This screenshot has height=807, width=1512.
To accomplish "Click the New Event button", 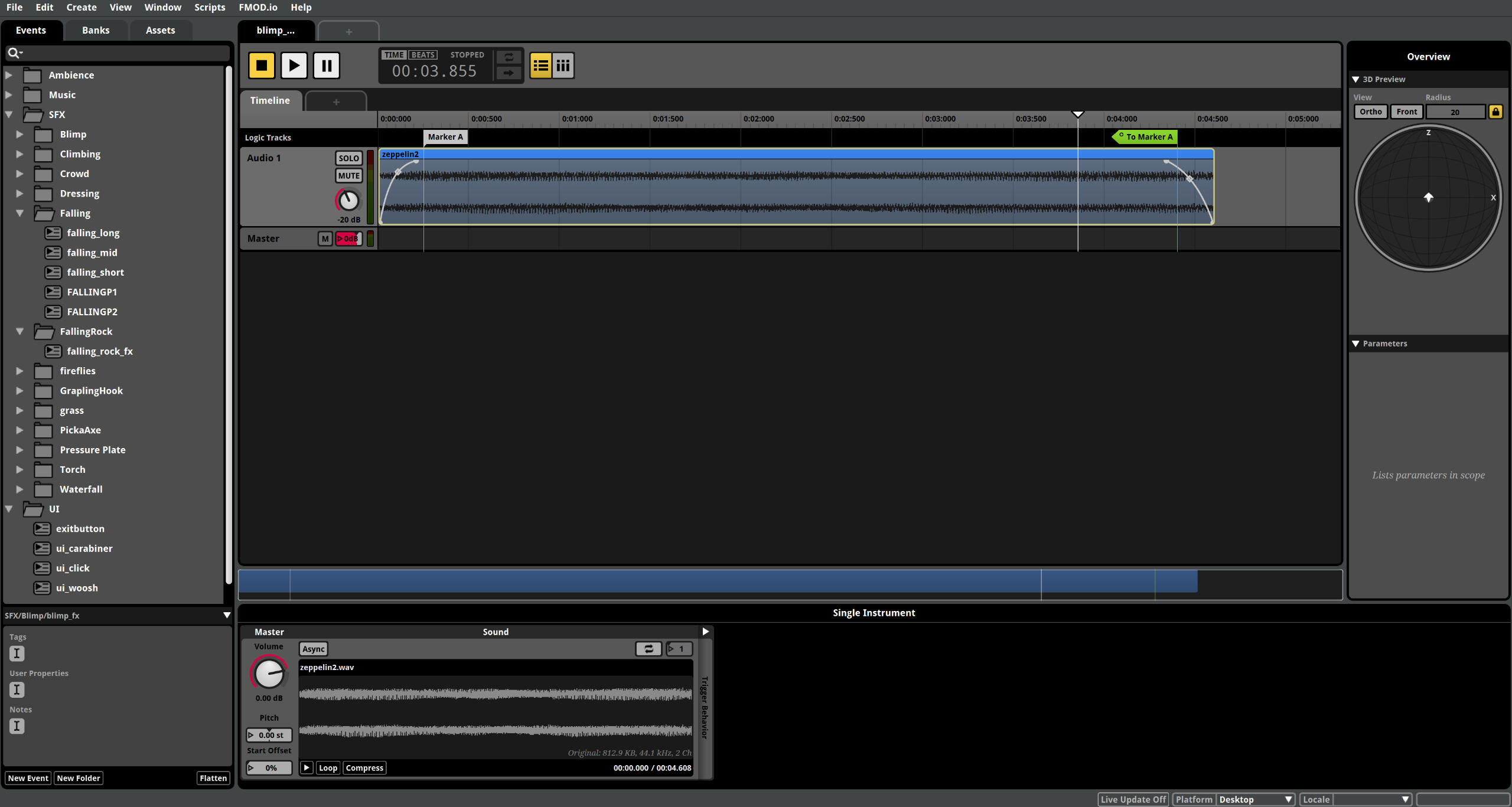I will tap(28, 777).
